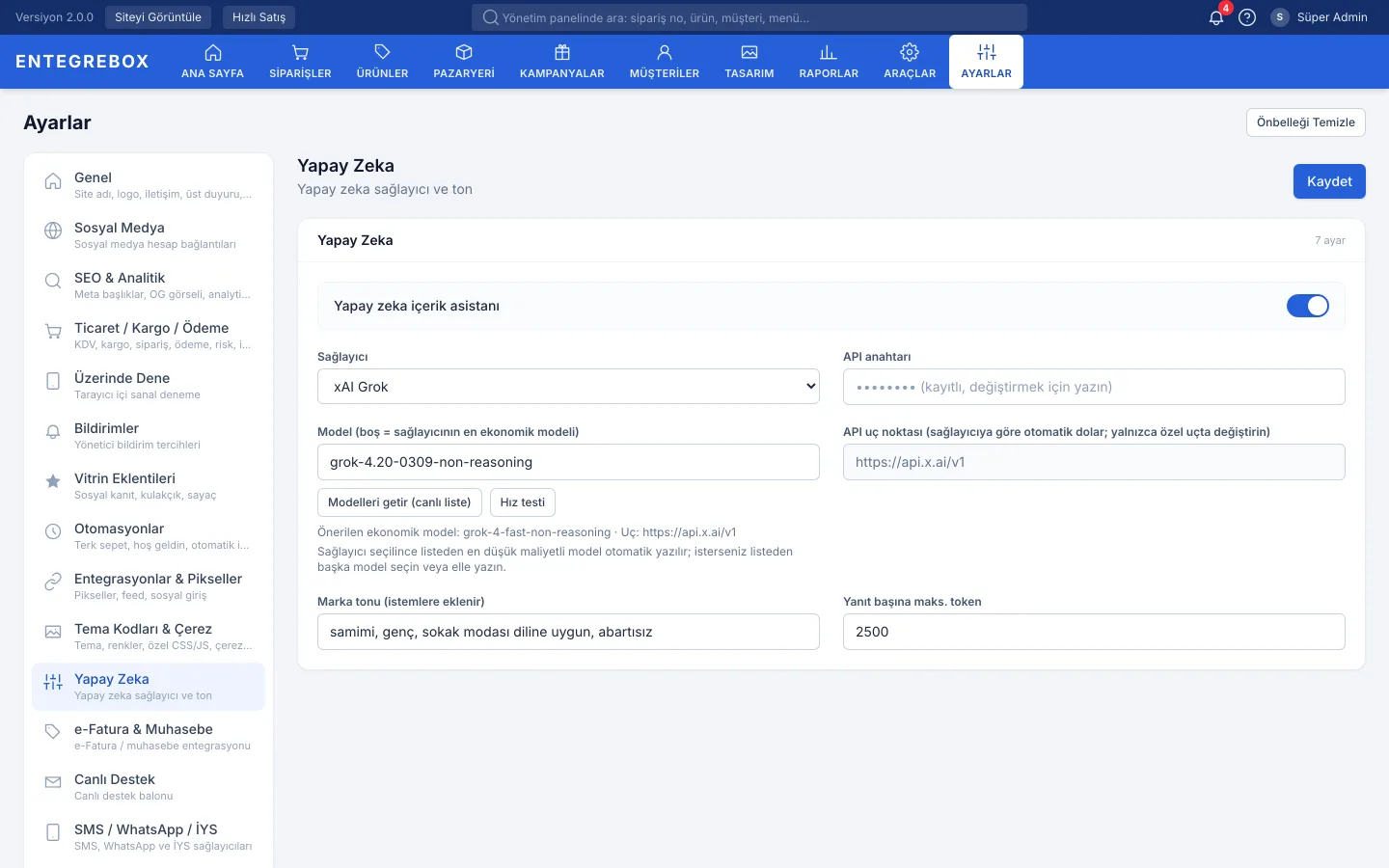Switch to the Ayarlar tab
Viewport: 1389px width, 868px height.
[x=986, y=62]
